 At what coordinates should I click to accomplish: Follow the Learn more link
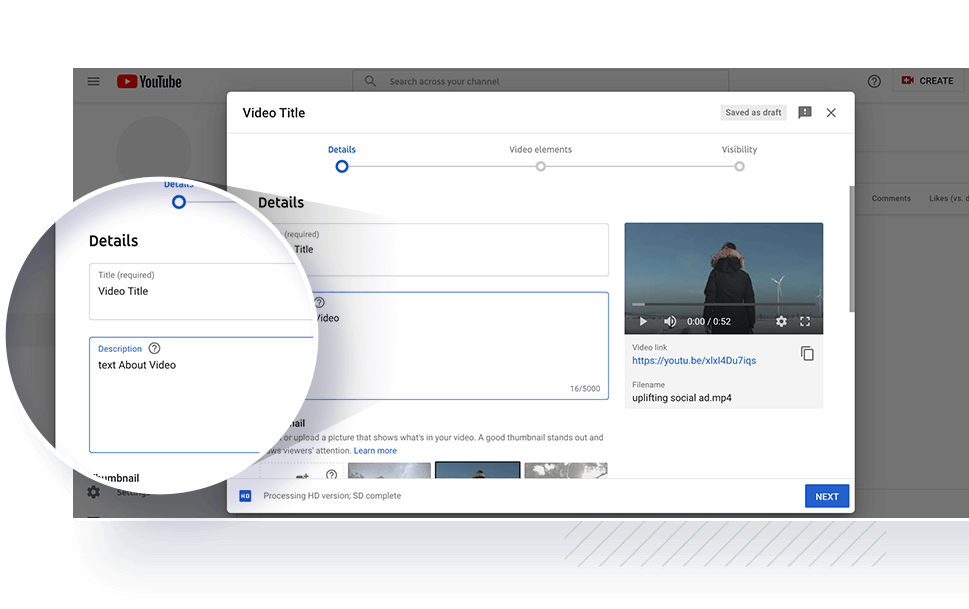pyautogui.click(x=375, y=451)
